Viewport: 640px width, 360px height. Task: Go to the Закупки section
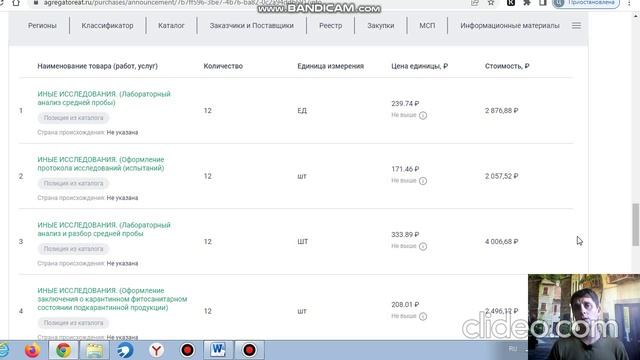(x=380, y=25)
